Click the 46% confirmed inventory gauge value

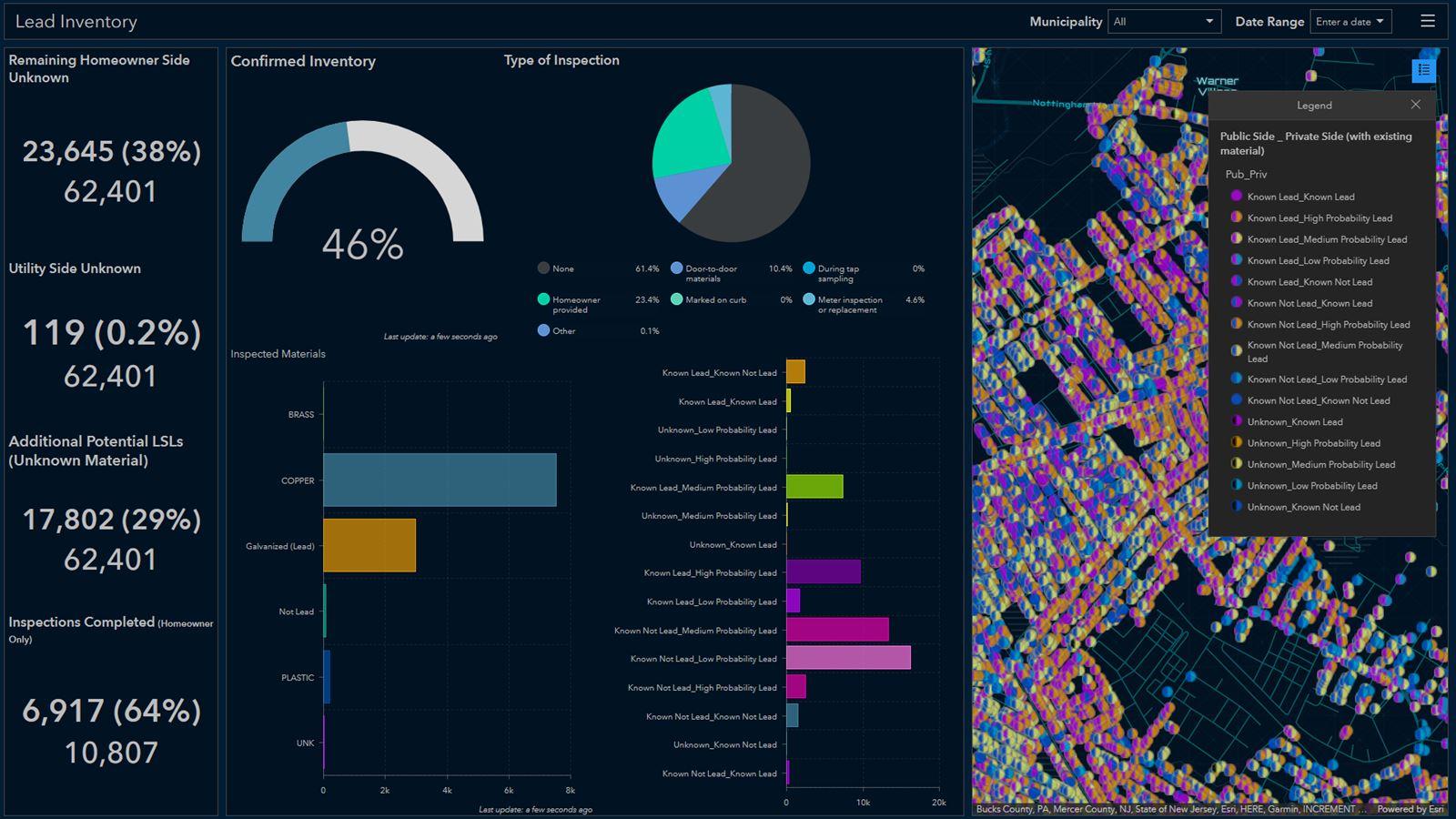[x=362, y=245]
